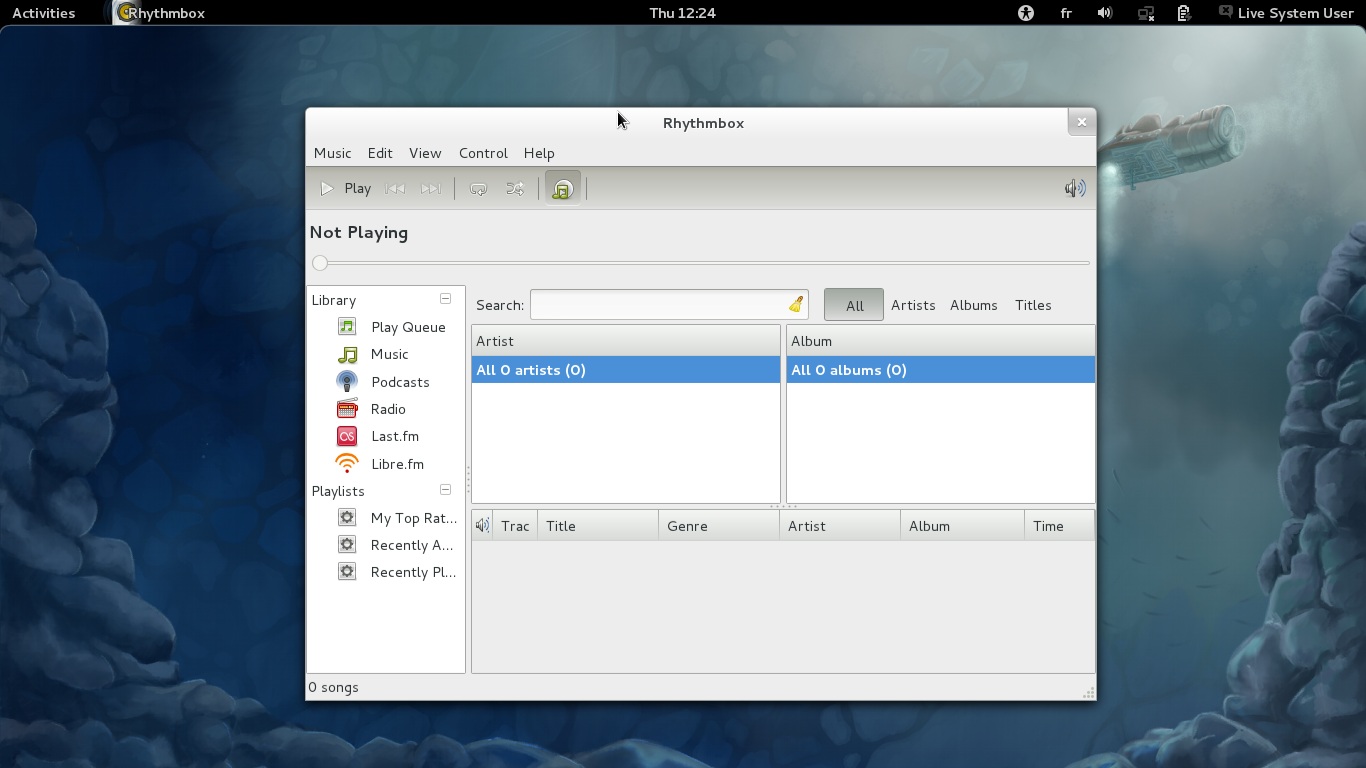Select the Last.fm icon
Image resolution: width=1366 pixels, height=768 pixels.
pos(347,436)
